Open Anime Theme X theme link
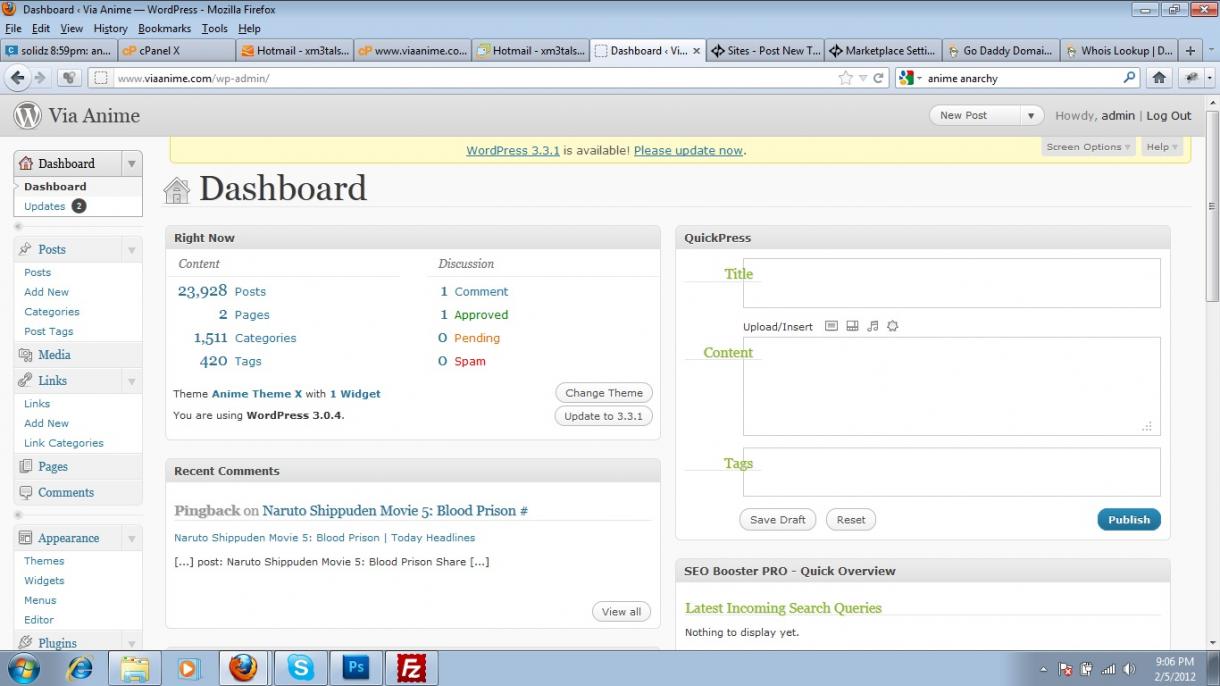This screenshot has height=686, width=1220. (x=257, y=394)
